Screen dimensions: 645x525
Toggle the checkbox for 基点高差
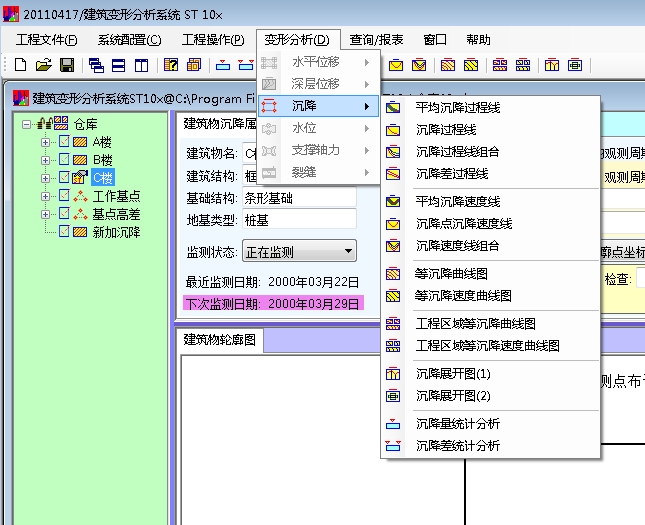click(64, 214)
